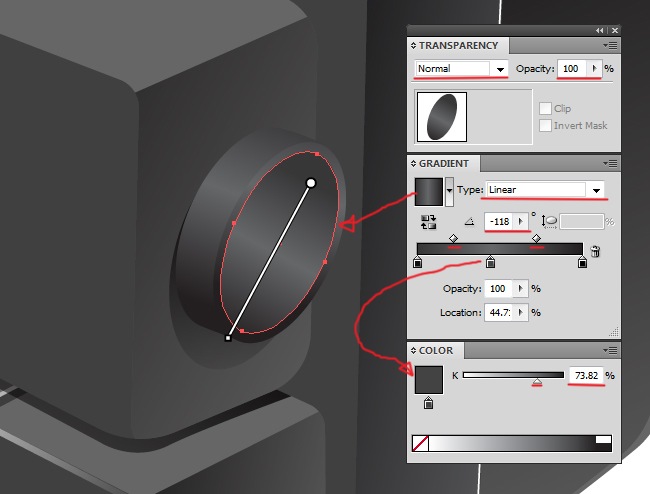Click the gradient aspect ratio icon
Viewport: 650px width, 494px height.
(x=549, y=222)
